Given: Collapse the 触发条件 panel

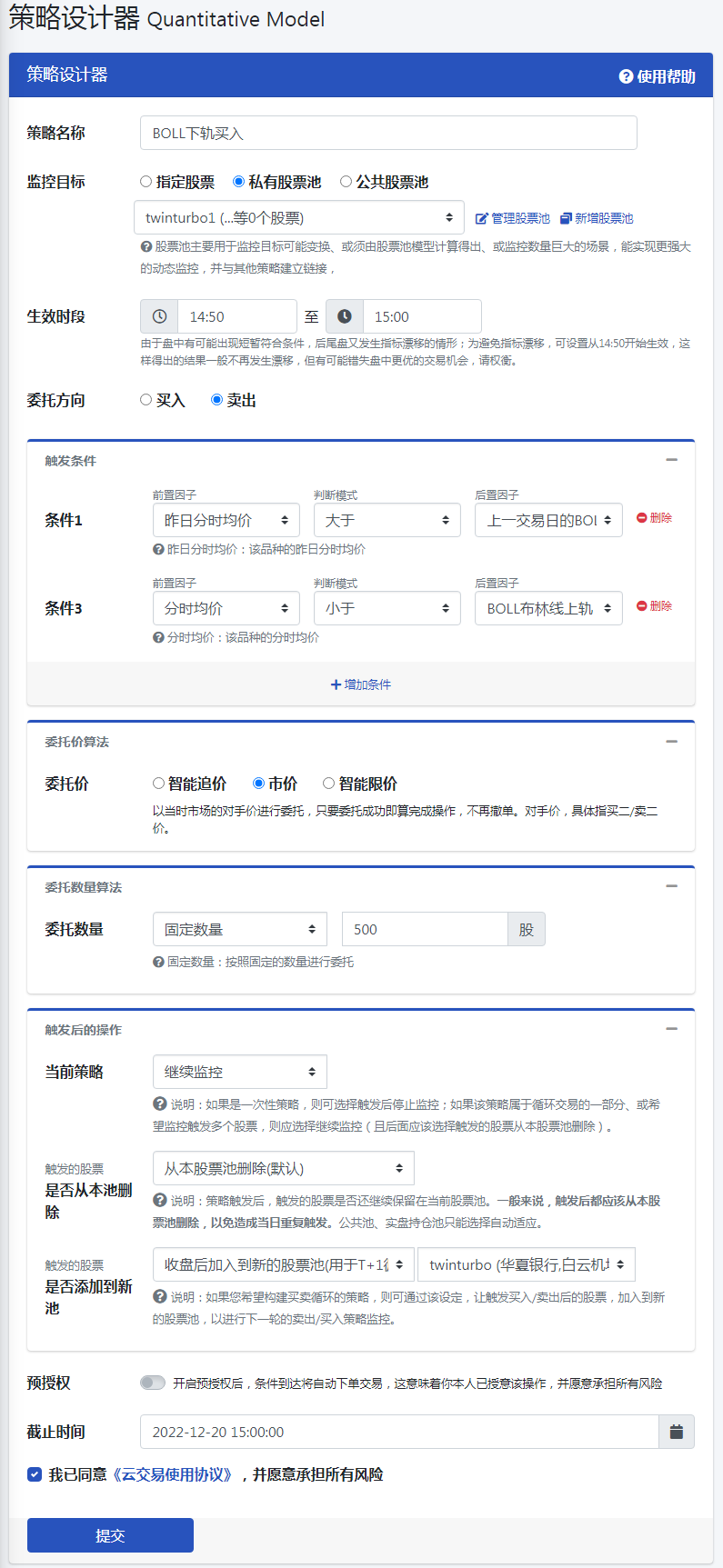Looking at the screenshot, I should click(x=672, y=460).
